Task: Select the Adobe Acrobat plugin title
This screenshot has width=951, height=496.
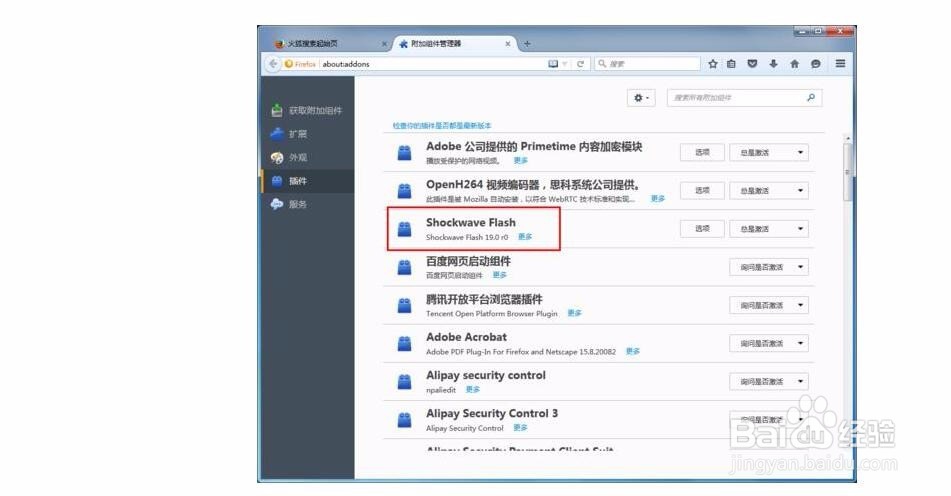Action: click(x=466, y=337)
